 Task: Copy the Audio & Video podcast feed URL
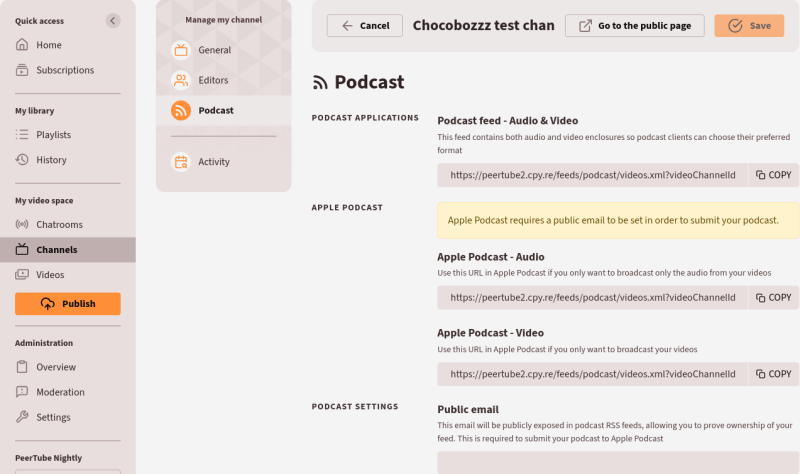click(x=773, y=175)
